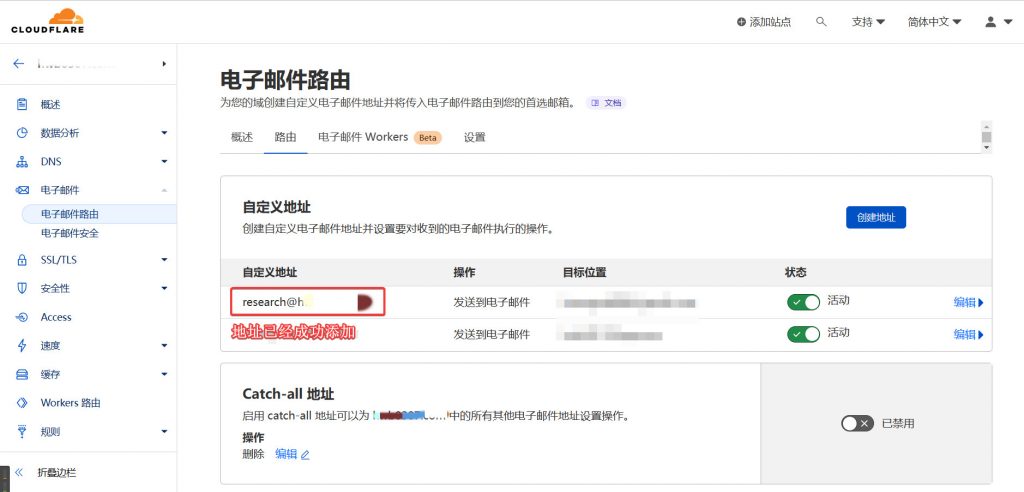The width and height of the screenshot is (1024, 492).
Task: Click the 概述 clipboard icon in sidebar
Action: click(x=22, y=105)
